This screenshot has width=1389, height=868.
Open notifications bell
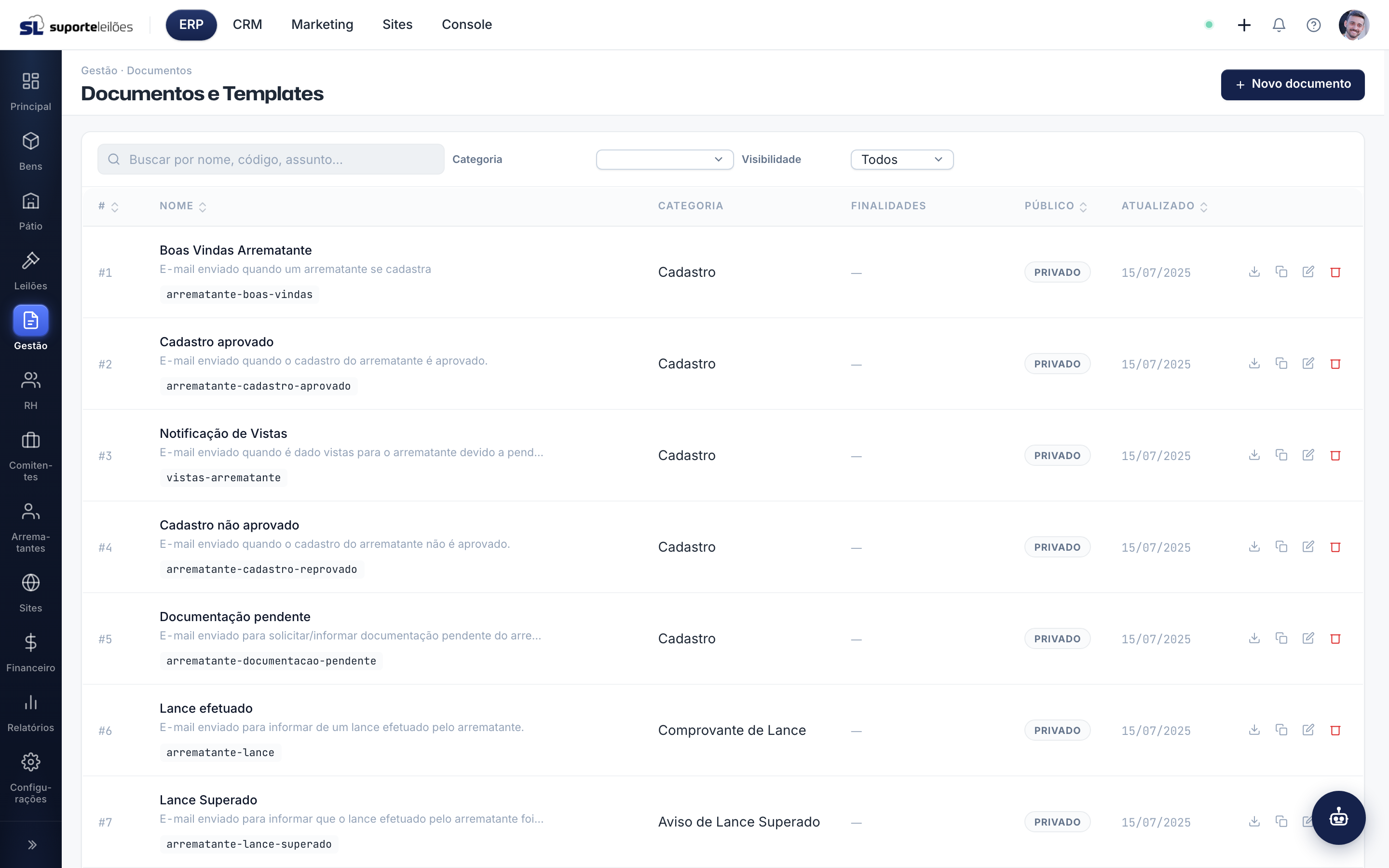click(x=1279, y=25)
